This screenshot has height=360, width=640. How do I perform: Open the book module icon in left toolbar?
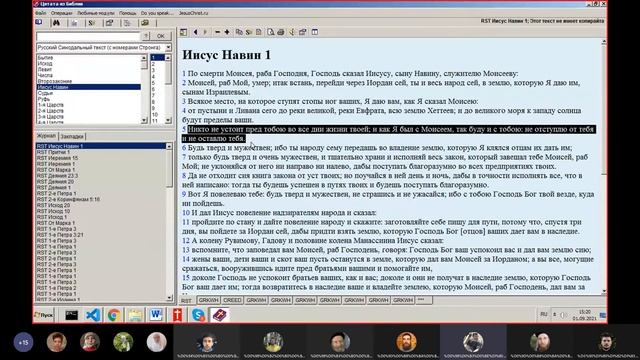(x=39, y=23)
